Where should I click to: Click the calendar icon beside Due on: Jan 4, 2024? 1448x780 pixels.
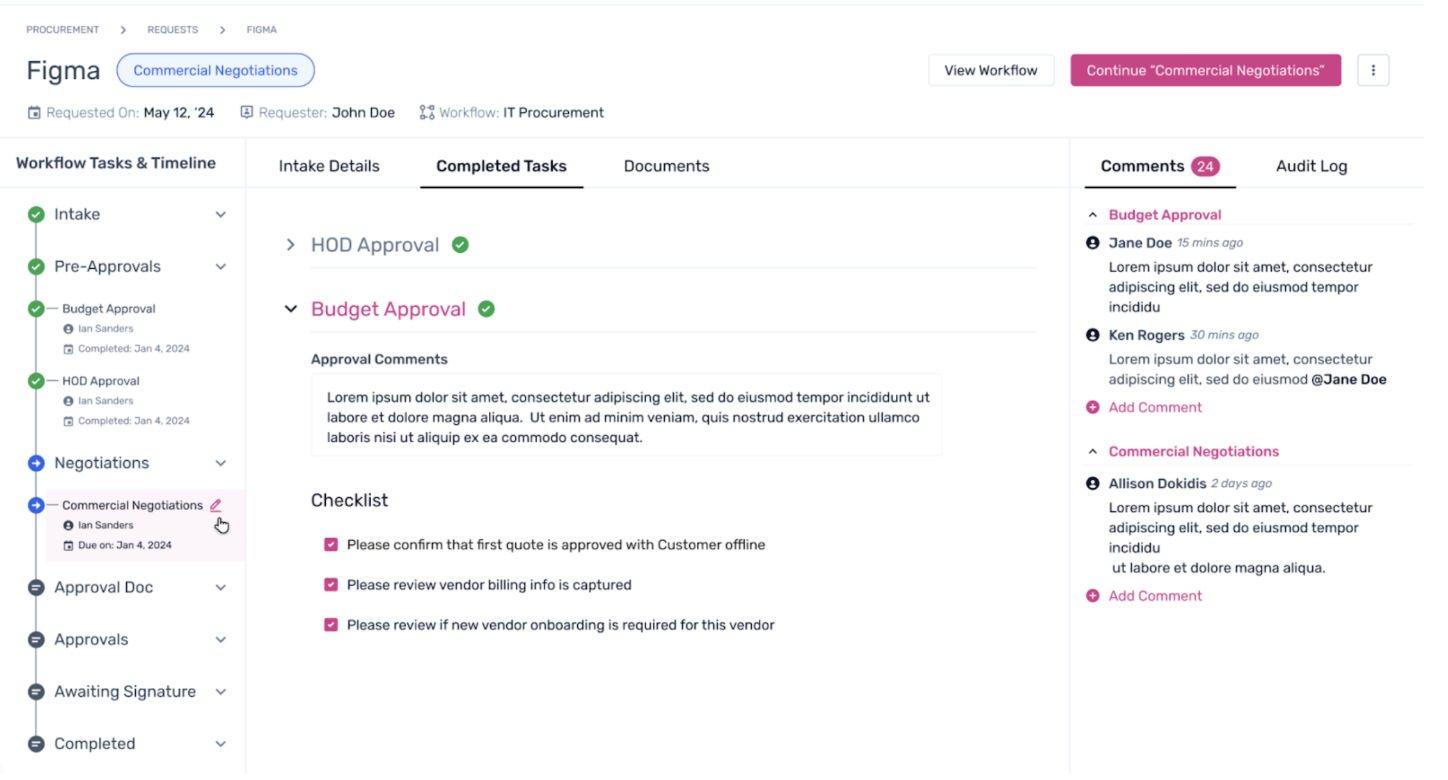tap(68, 546)
